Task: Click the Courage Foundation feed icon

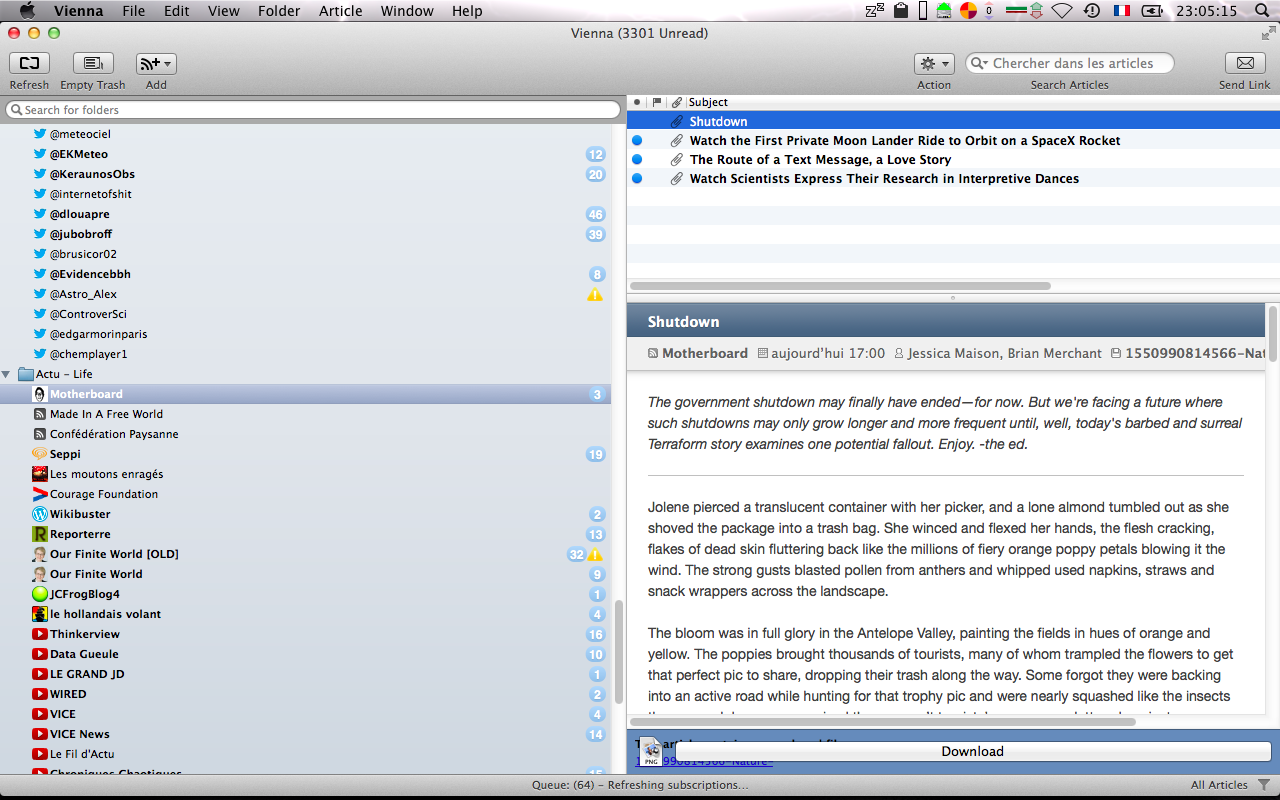Action: [40, 494]
